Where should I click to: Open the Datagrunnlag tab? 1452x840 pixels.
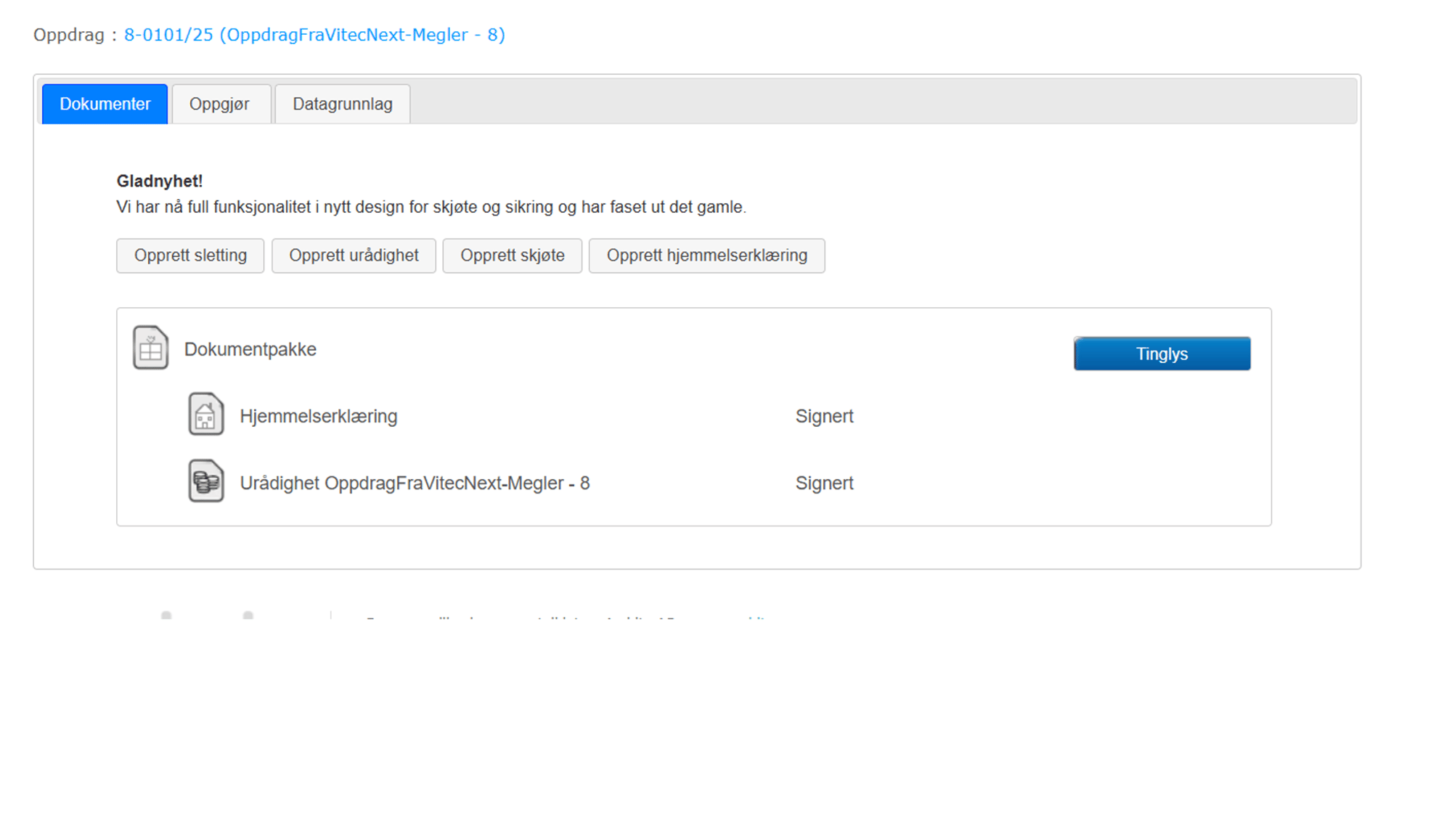342,104
